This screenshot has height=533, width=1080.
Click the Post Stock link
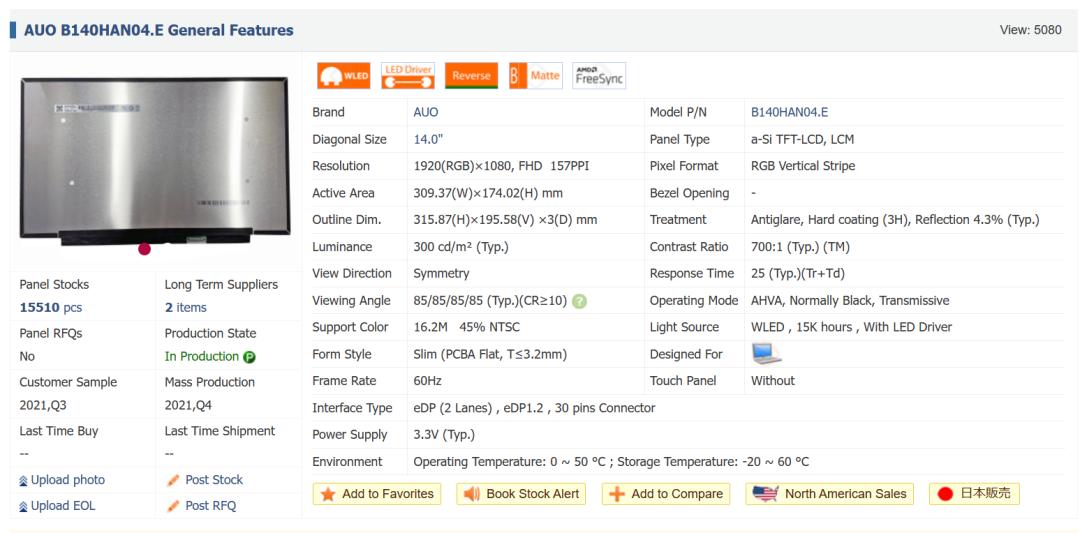(214, 480)
